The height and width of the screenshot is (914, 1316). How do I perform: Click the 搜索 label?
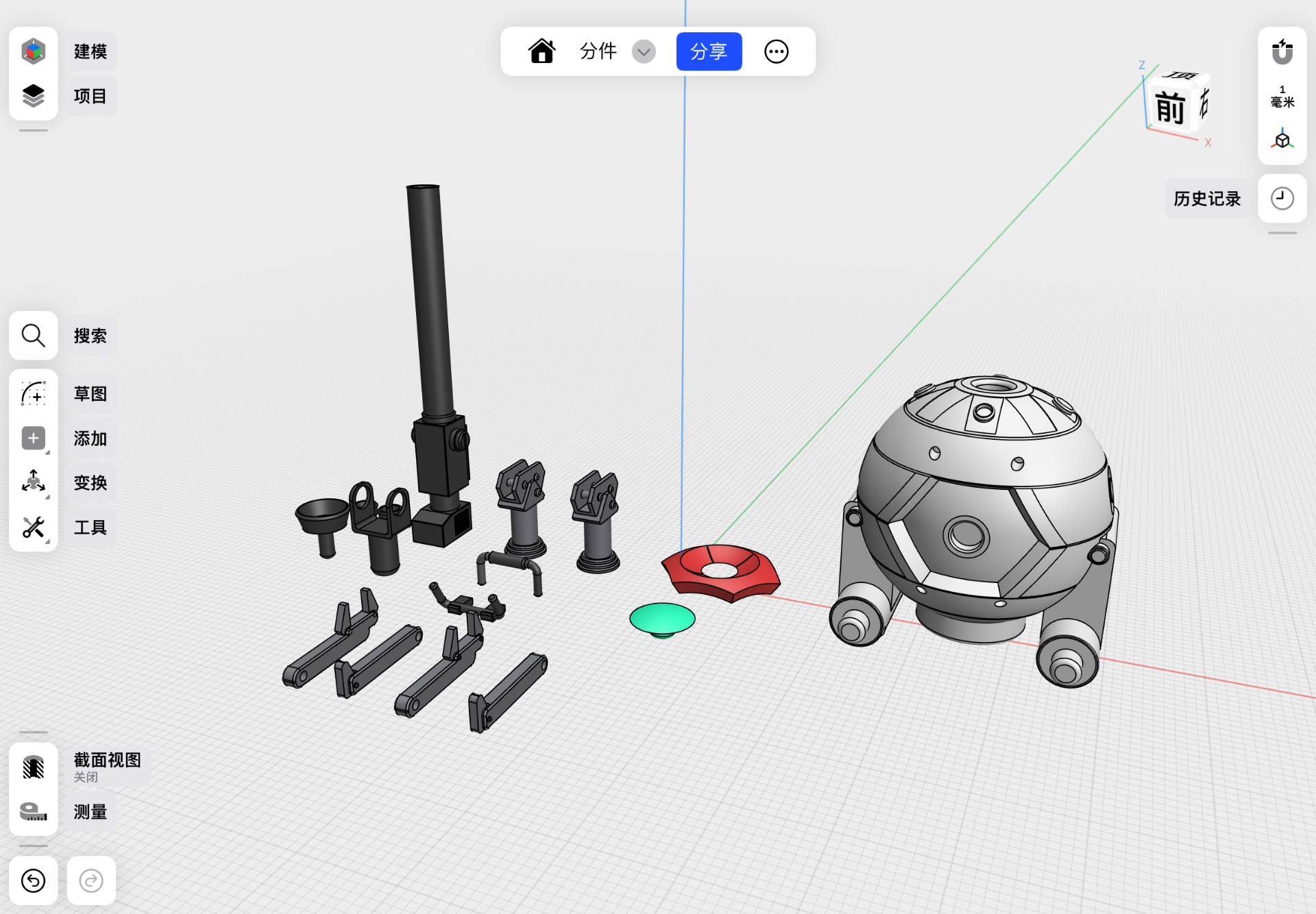click(x=90, y=336)
